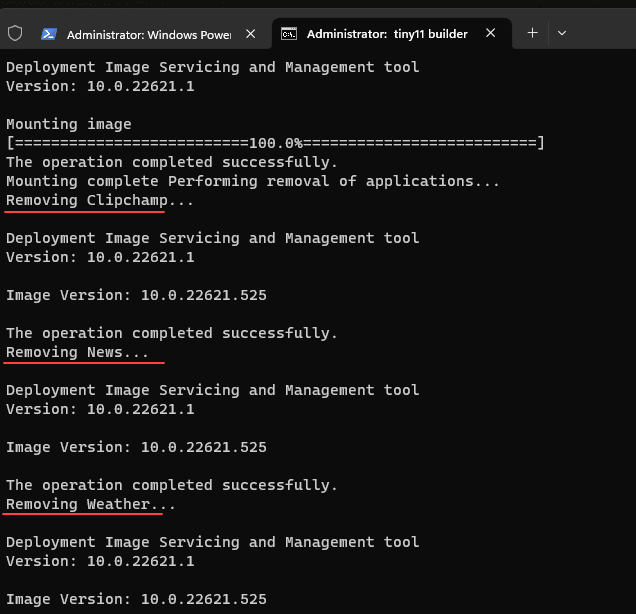Click the administrator shield icon
636x614 pixels.
(x=15, y=33)
